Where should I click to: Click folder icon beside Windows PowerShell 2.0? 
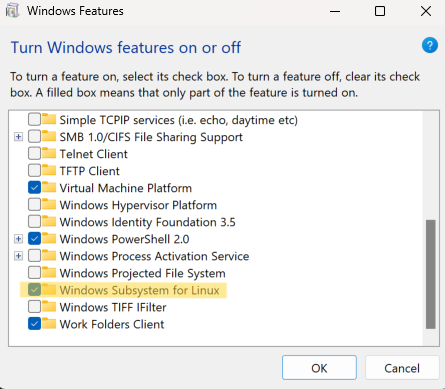(49, 238)
